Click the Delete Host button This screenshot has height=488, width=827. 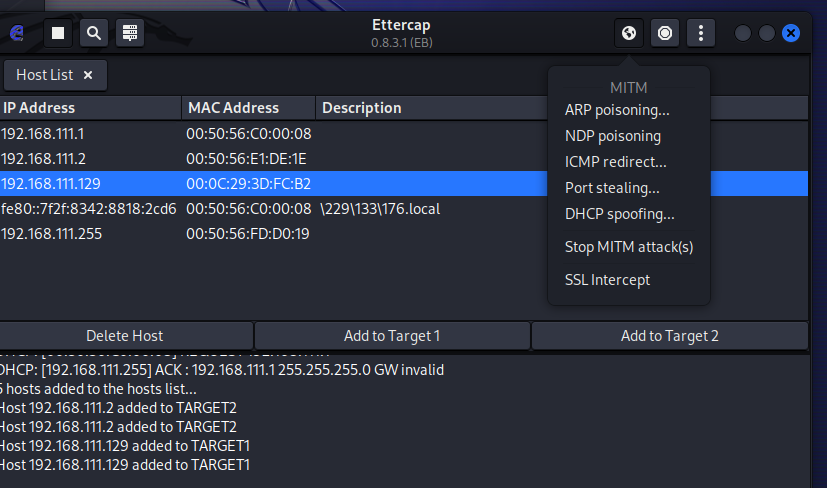click(125, 336)
